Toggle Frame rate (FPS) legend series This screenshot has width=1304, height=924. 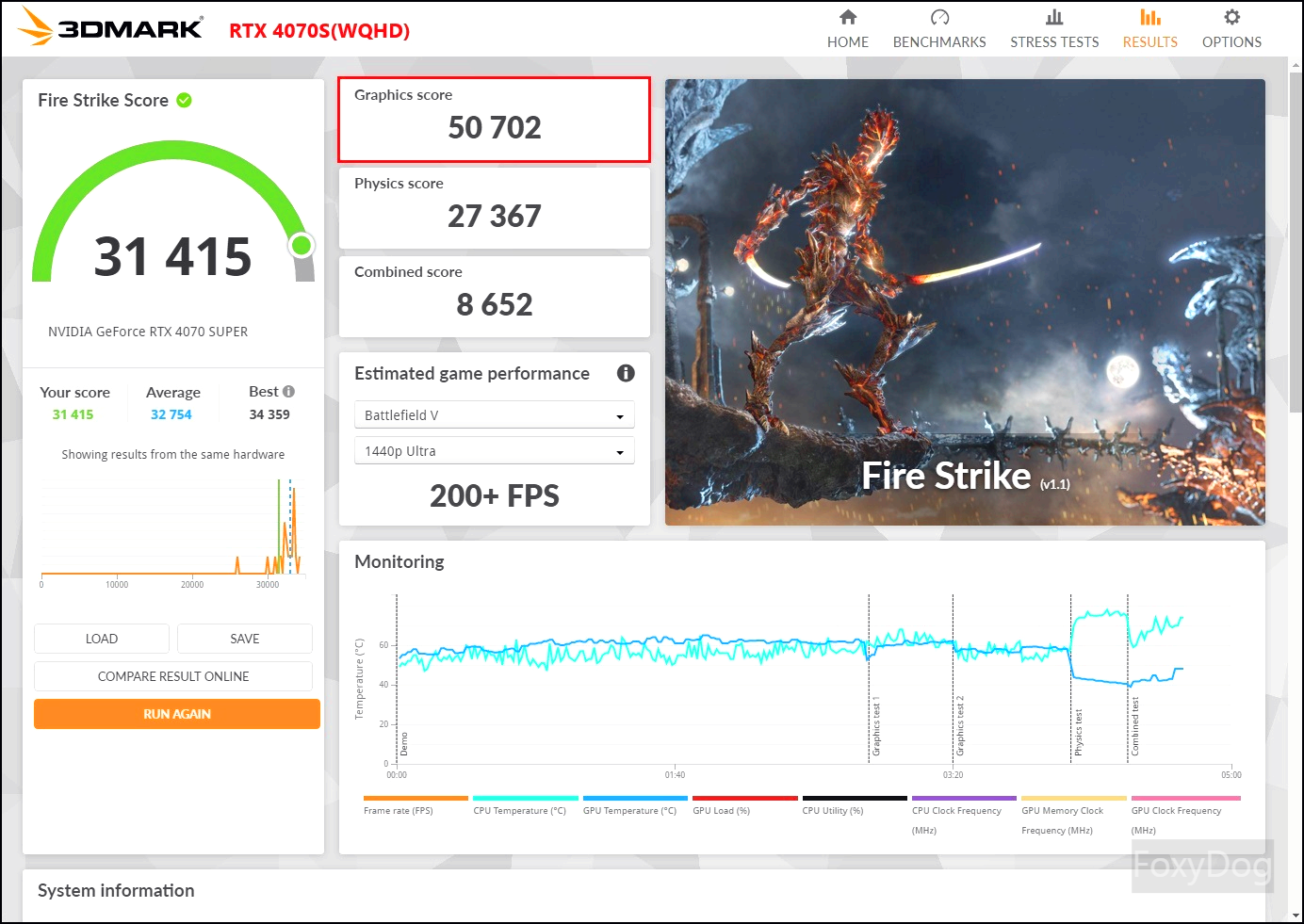415,806
